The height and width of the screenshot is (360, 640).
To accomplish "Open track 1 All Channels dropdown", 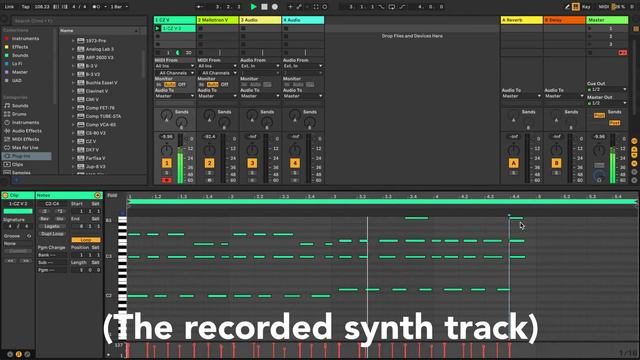I will tap(175, 73).
